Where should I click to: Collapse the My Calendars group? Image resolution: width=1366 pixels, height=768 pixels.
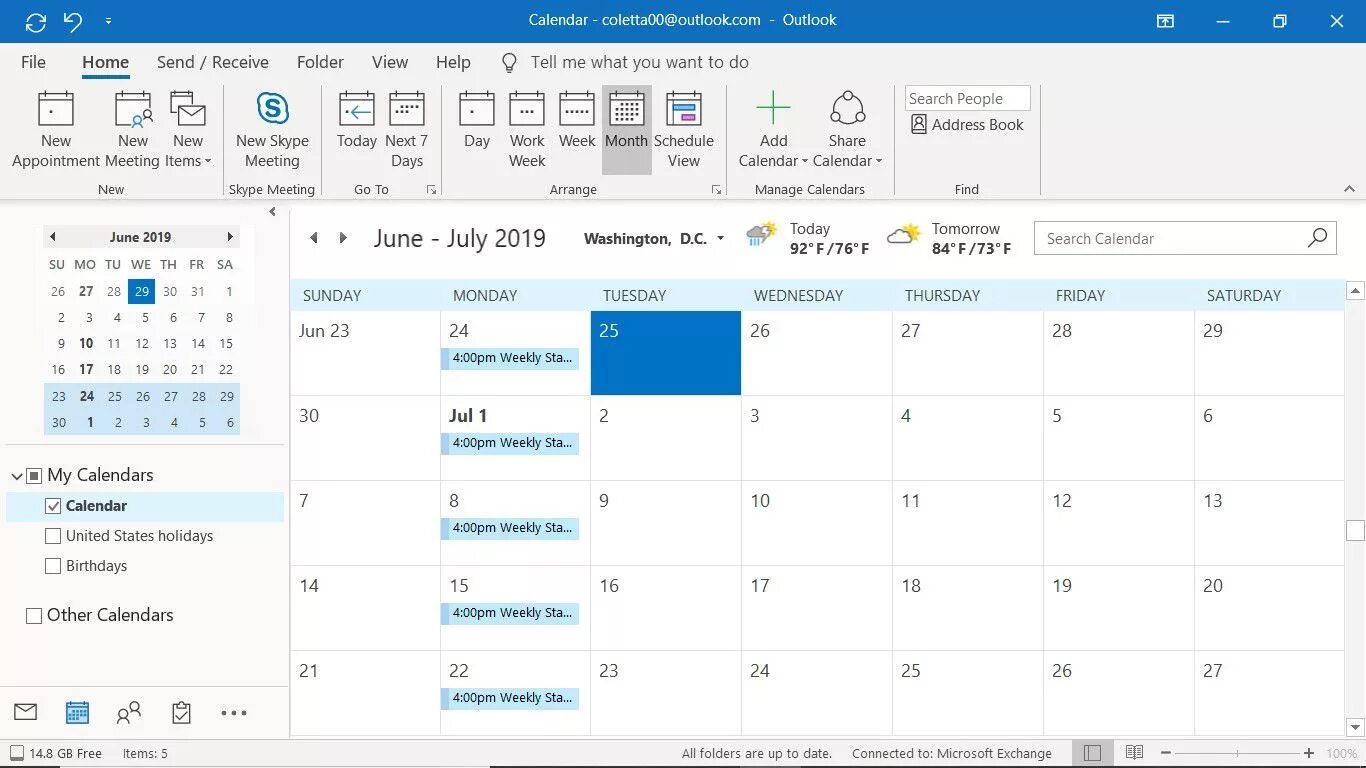[x=17, y=476]
